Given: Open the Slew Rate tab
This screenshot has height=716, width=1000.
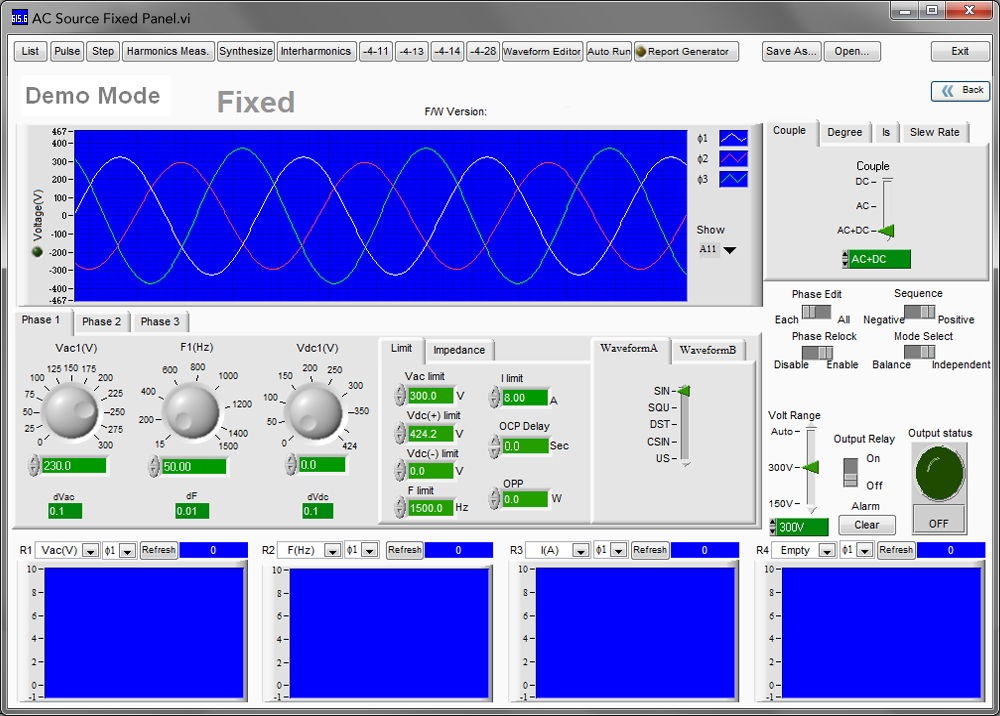Looking at the screenshot, I should click(x=934, y=133).
